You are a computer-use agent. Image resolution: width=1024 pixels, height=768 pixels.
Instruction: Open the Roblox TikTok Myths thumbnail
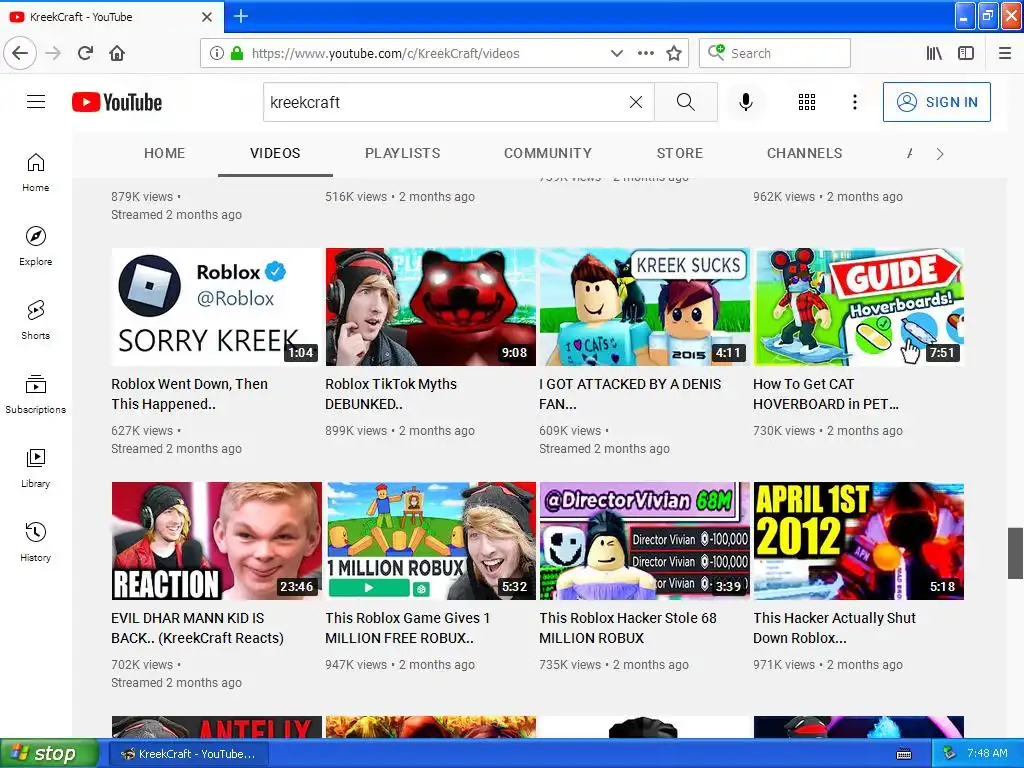(430, 306)
